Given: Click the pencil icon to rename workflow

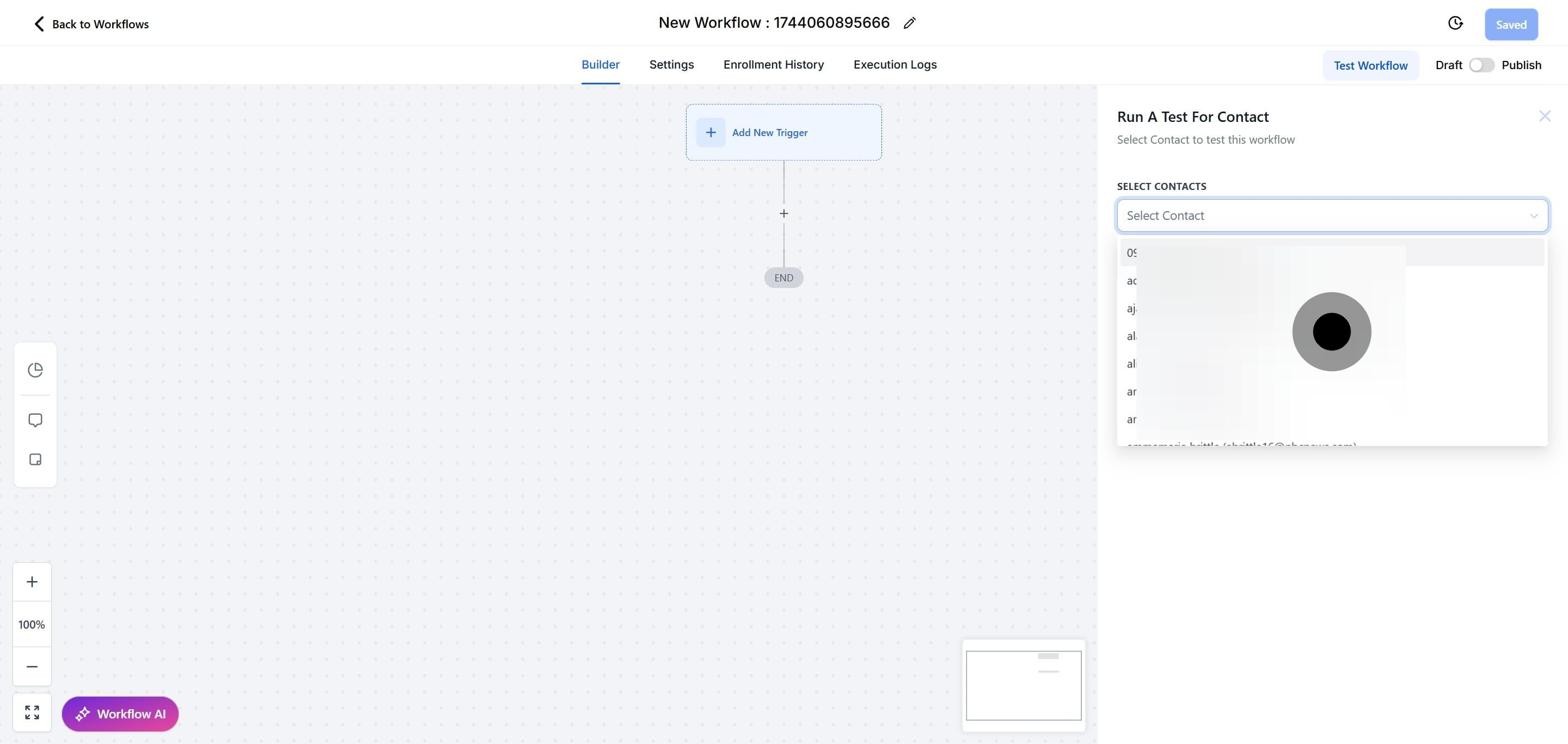Looking at the screenshot, I should 909,23.
